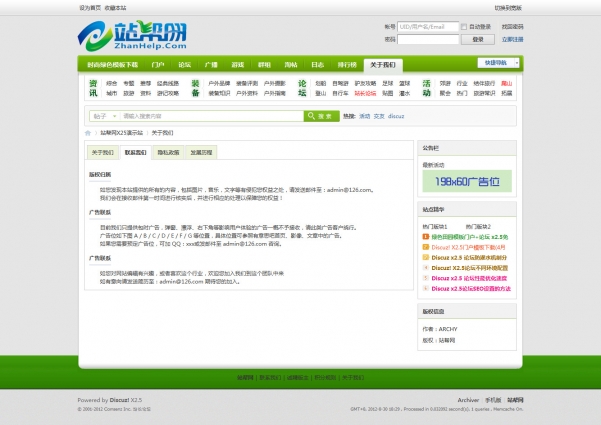This screenshot has width=601, height=425.
Task: Click the number 1 ranked list badge
Action: tap(424, 237)
